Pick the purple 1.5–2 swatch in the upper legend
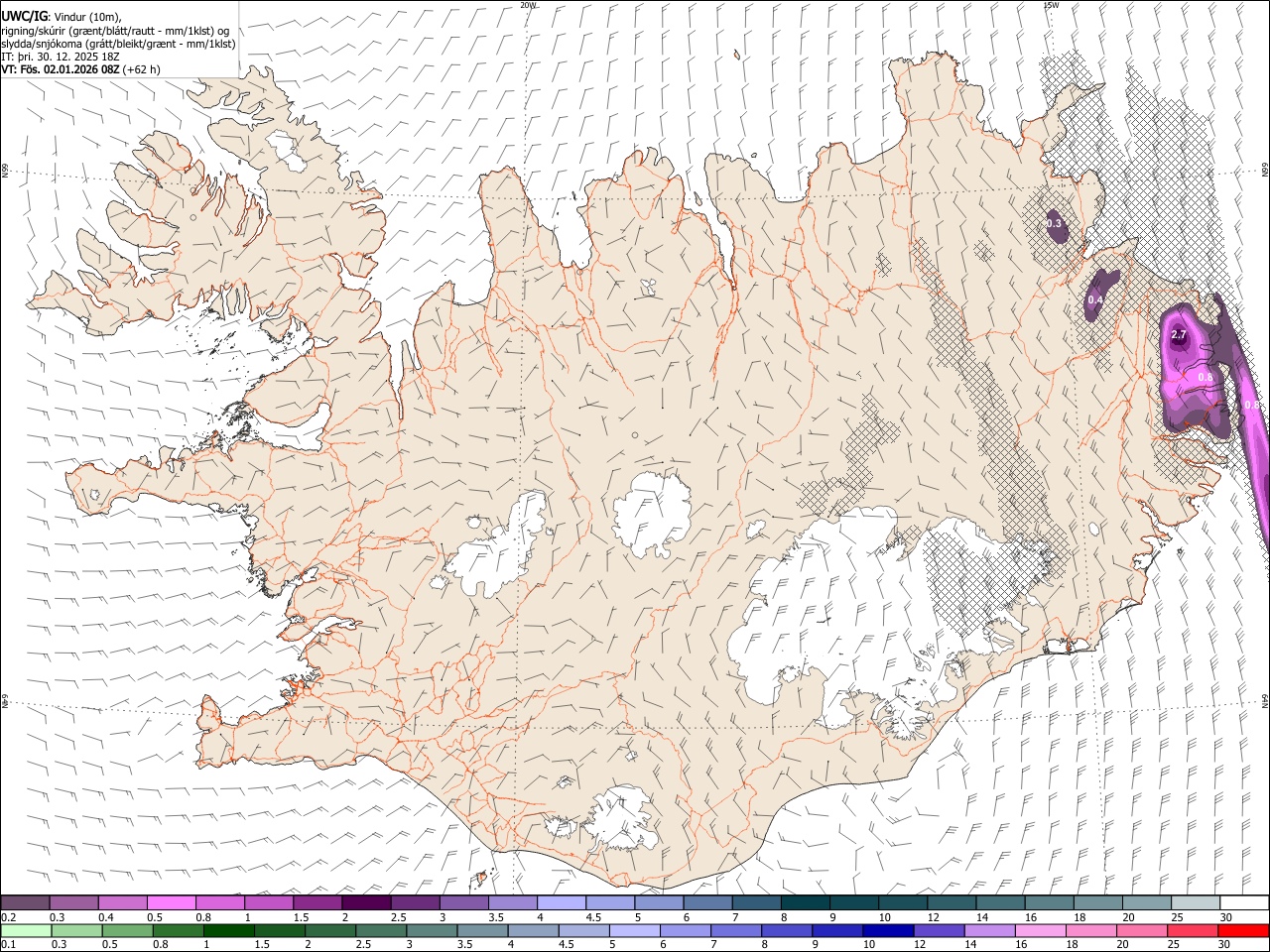Viewport: 1270px width, 952px height. [x=317, y=902]
